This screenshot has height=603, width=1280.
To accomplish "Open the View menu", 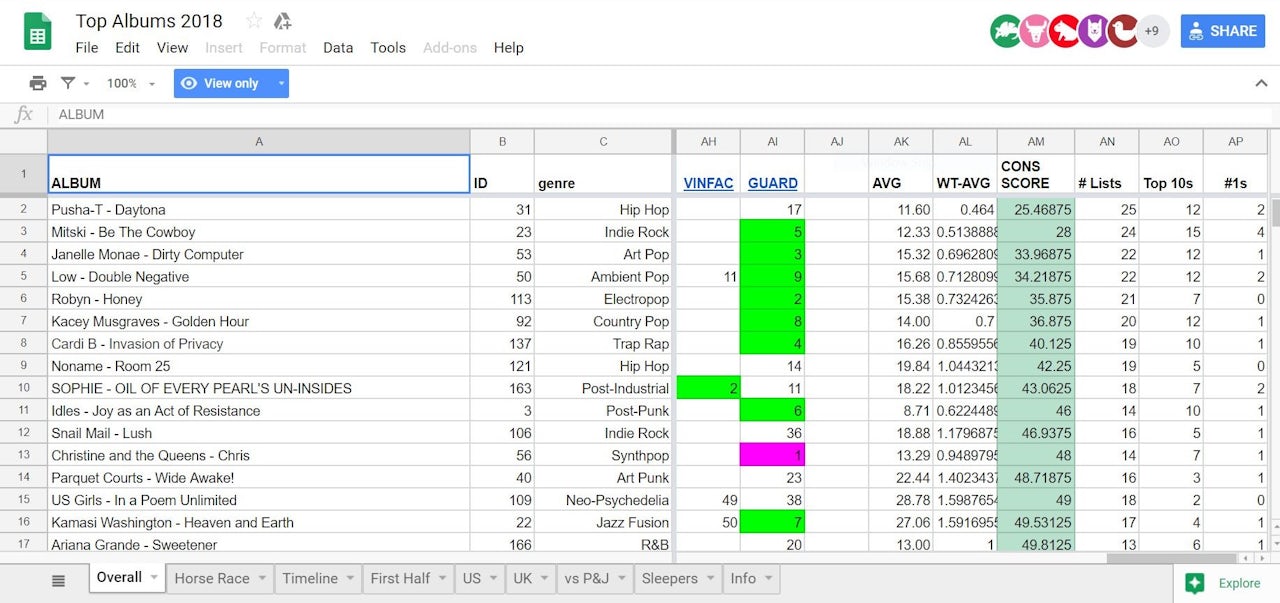I will point(172,47).
